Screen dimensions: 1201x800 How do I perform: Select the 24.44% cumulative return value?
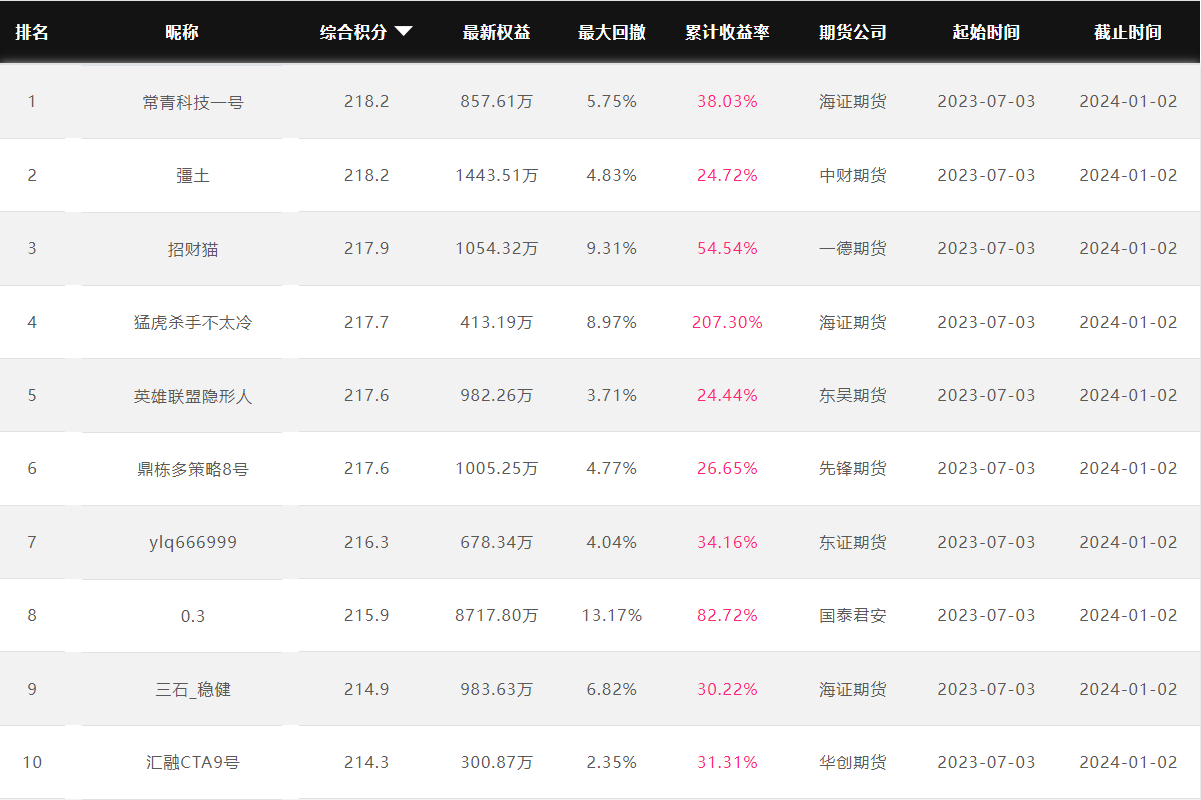tap(727, 396)
